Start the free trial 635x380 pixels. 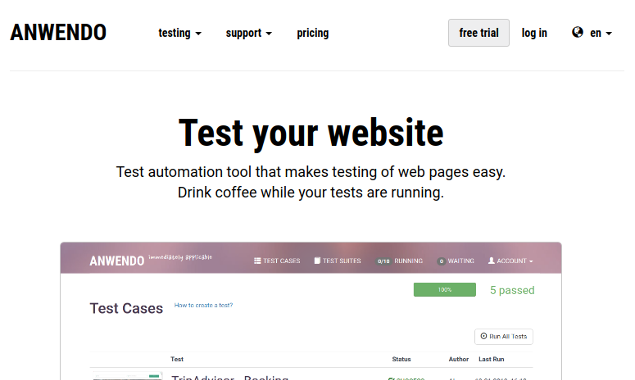tap(479, 33)
